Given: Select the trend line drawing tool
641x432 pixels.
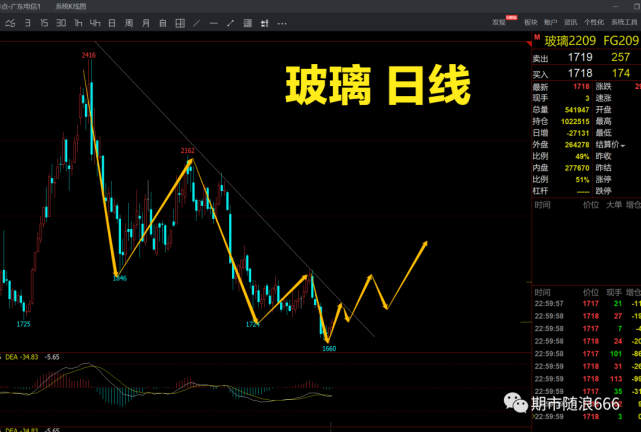Looking at the screenshot, I should point(197,23).
